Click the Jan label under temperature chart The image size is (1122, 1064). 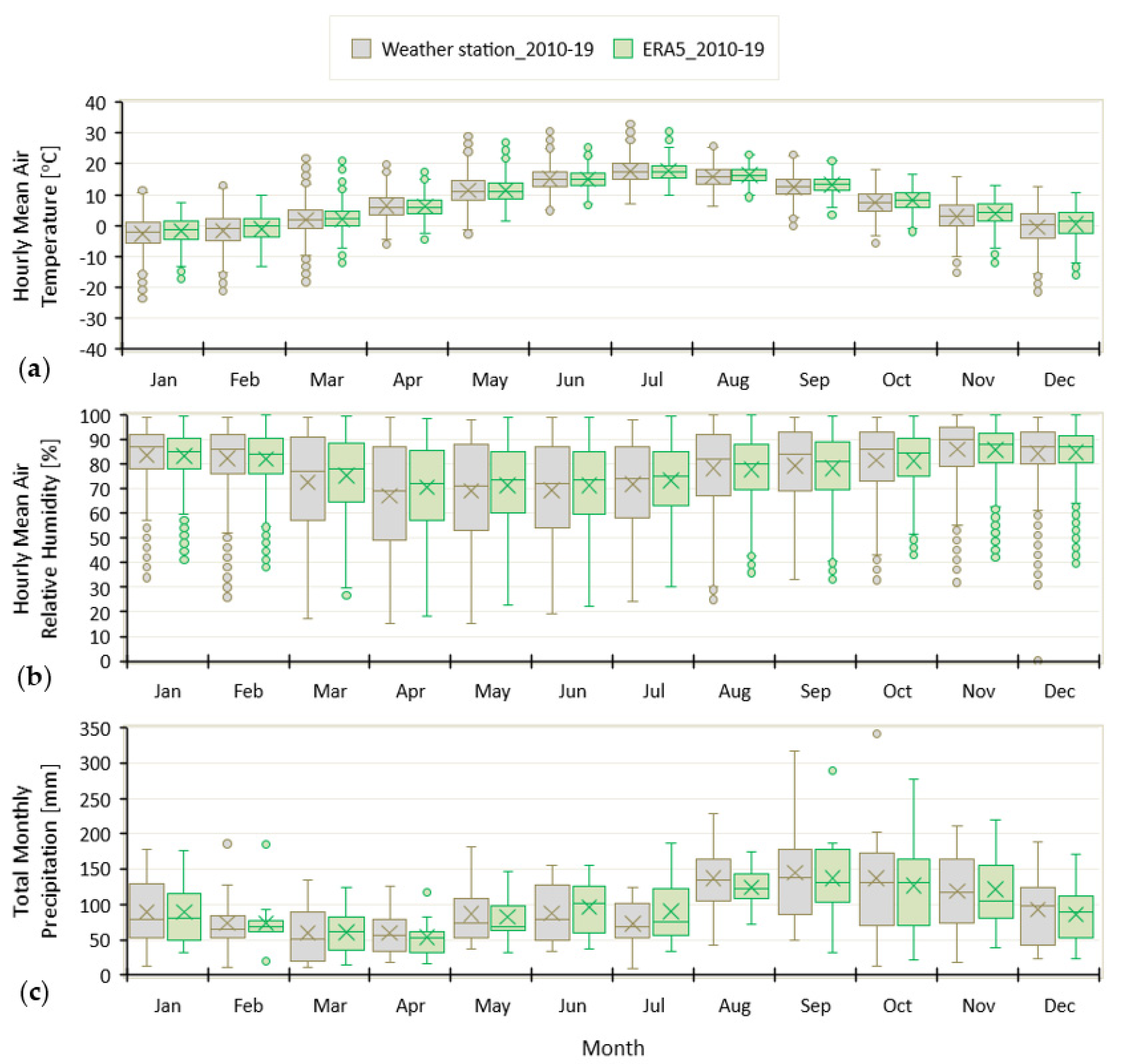tap(163, 380)
